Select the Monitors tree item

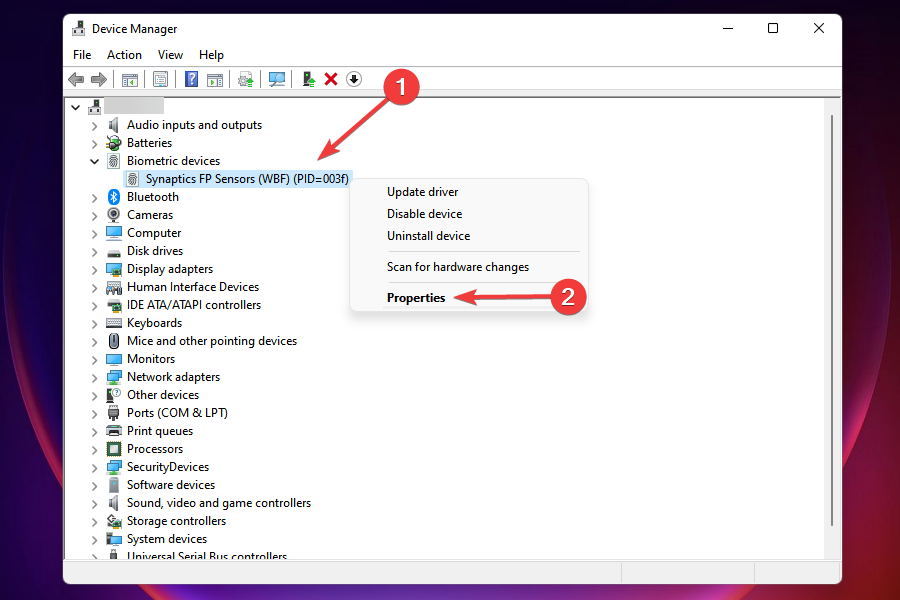tap(151, 359)
